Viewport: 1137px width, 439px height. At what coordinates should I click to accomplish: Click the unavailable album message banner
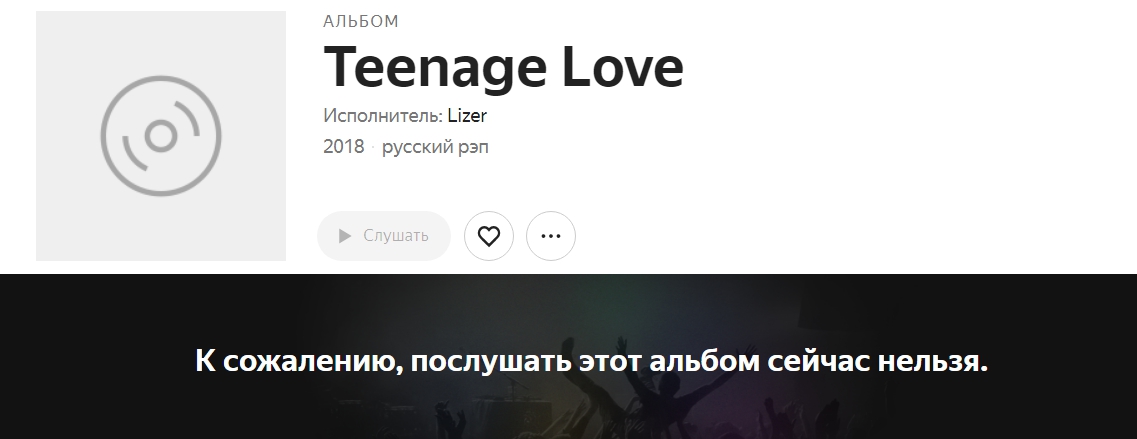coord(591,361)
